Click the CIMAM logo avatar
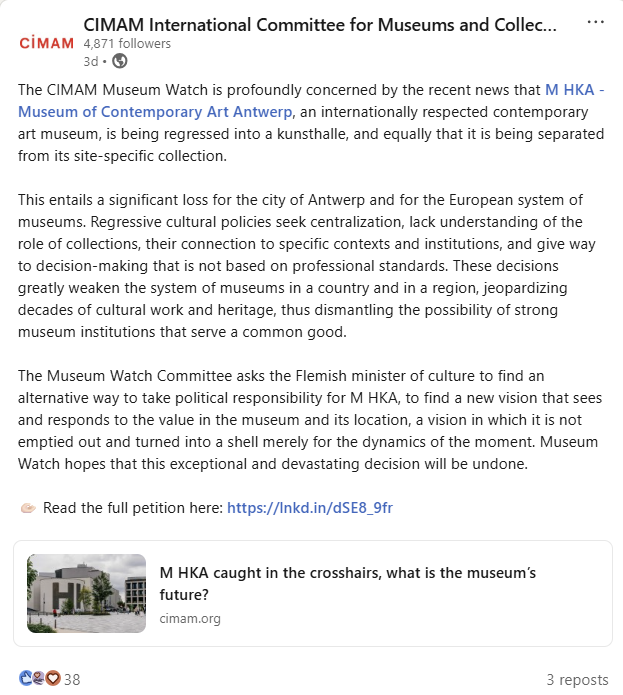Viewport: 623px width, 695px height. click(46, 43)
